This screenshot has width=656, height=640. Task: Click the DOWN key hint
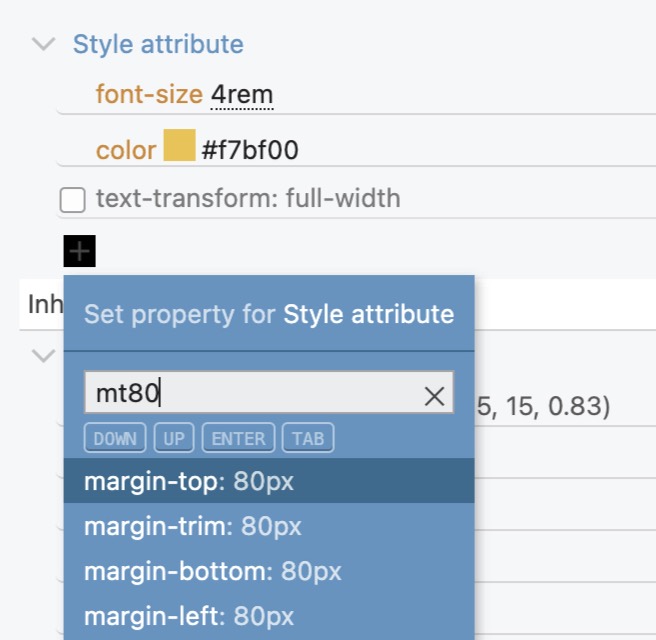pyautogui.click(x=115, y=438)
